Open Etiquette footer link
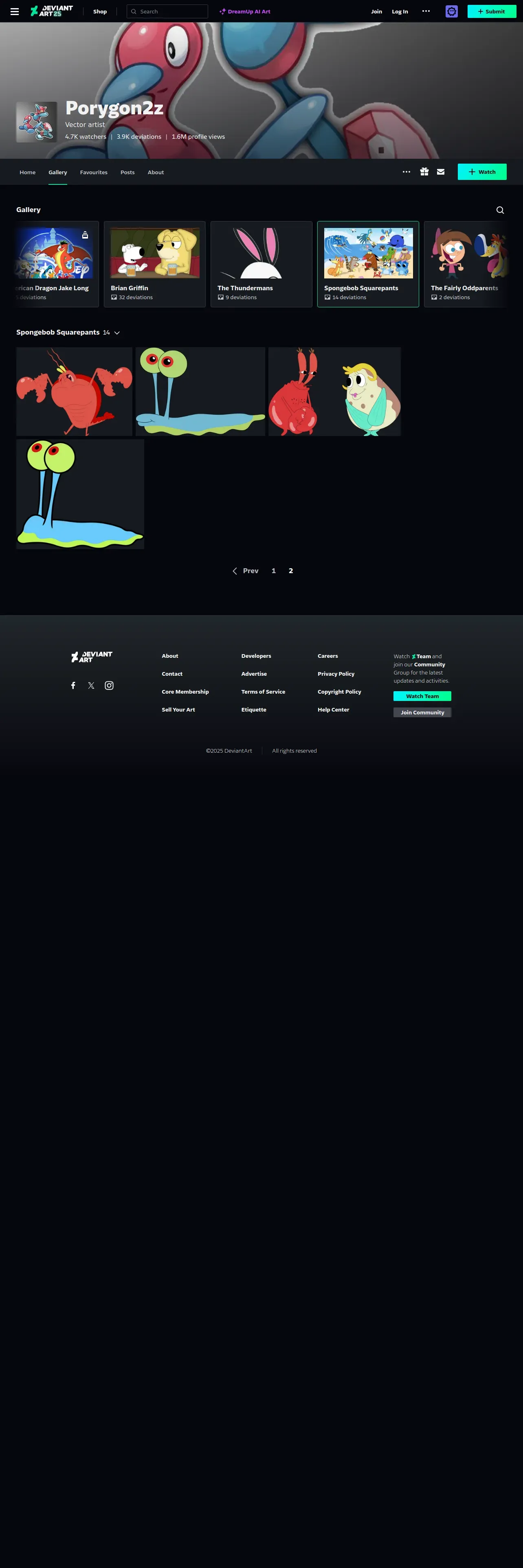The height and width of the screenshot is (1568, 523). pos(254,710)
